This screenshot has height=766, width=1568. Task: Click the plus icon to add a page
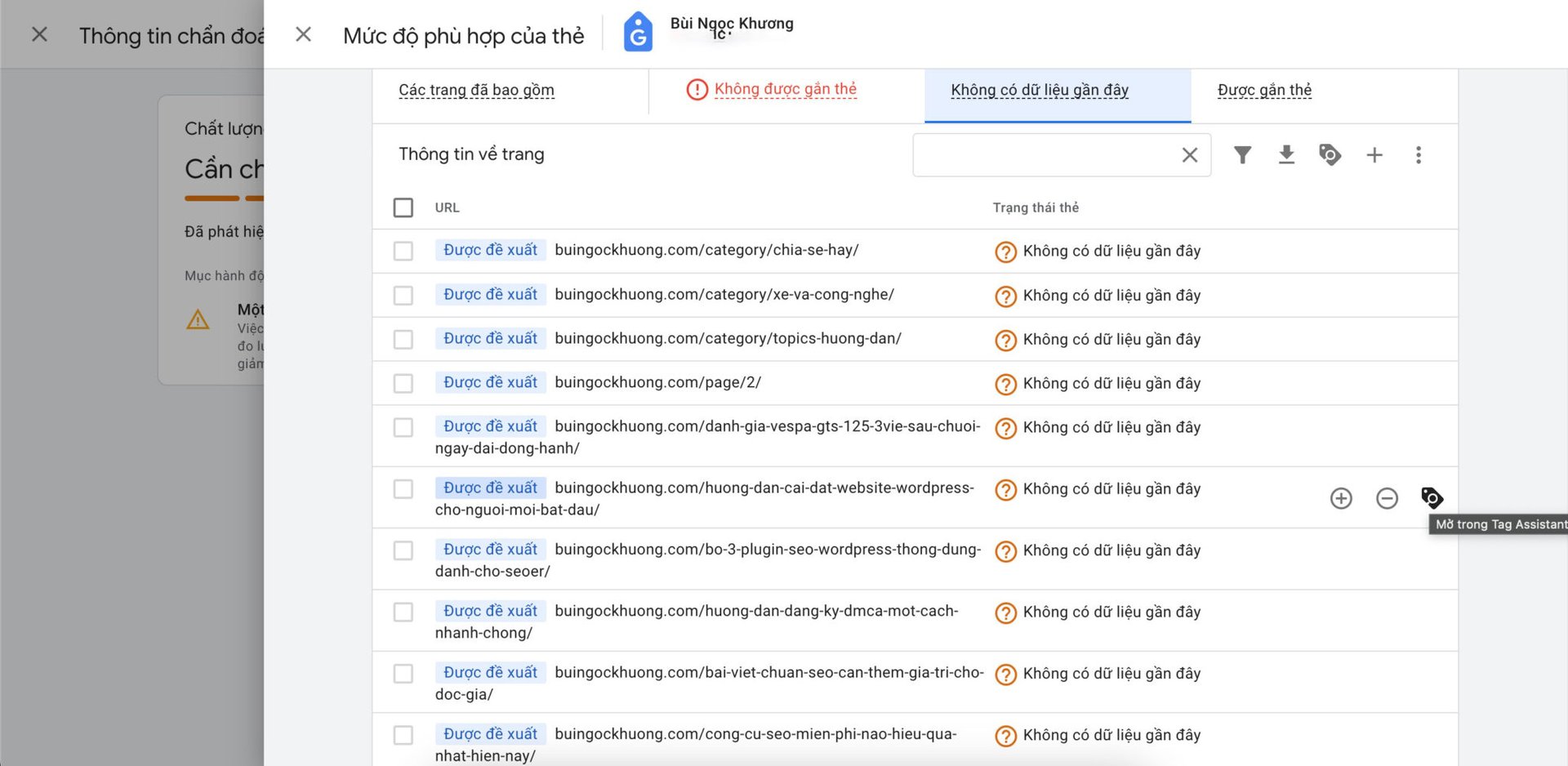coord(1374,155)
